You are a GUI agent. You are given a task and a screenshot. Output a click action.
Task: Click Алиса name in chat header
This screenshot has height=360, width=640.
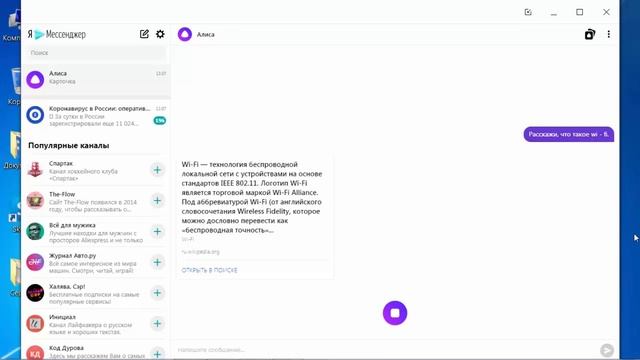206,35
